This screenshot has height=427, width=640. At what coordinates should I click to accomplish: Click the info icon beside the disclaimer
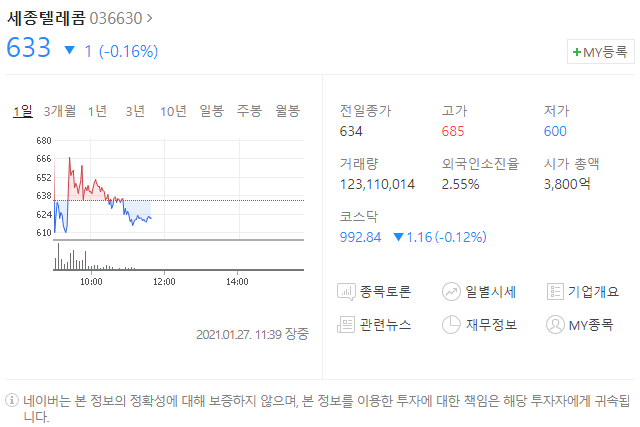click(12, 400)
